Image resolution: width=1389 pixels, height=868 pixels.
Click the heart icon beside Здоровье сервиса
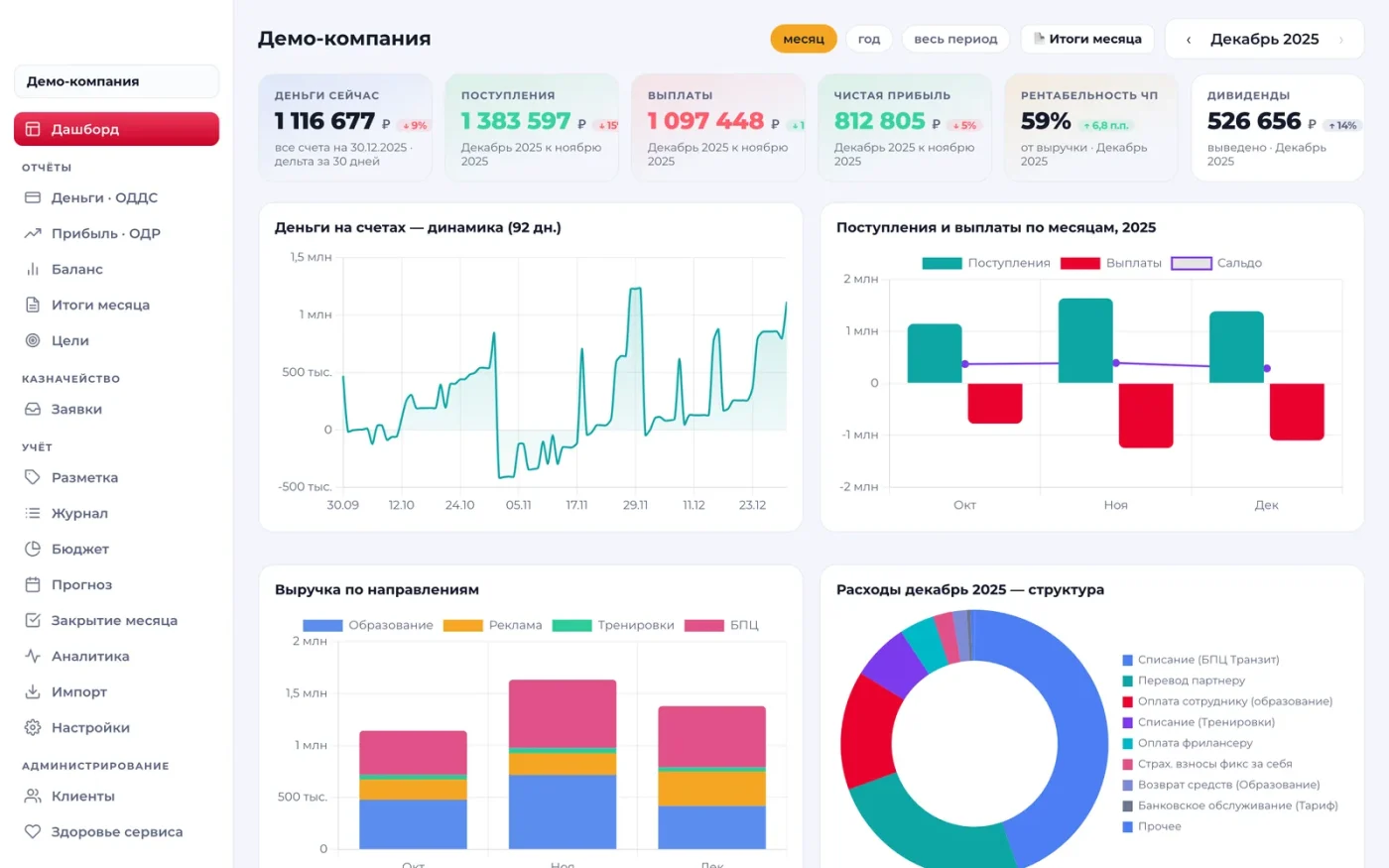point(33,831)
